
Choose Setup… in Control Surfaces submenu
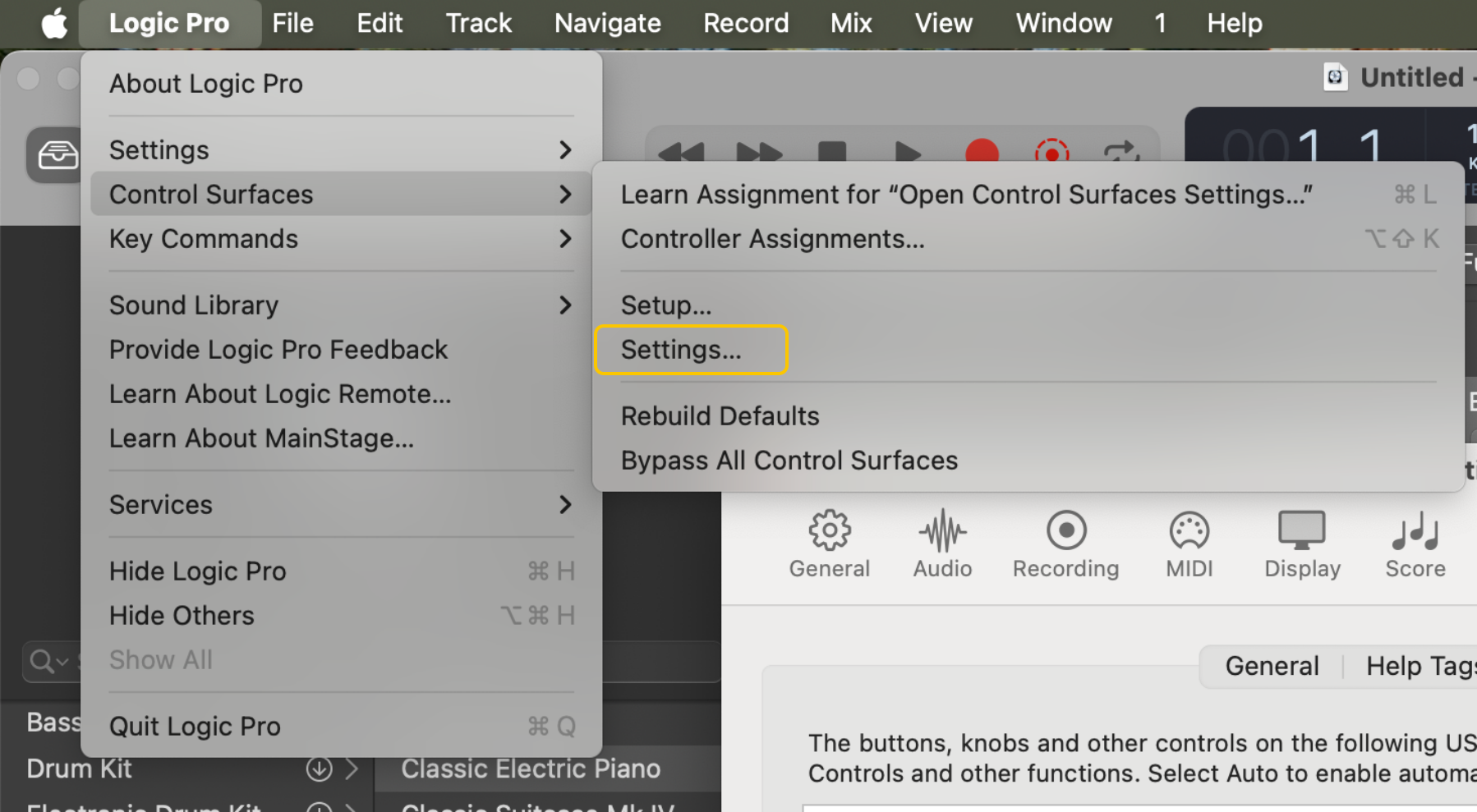tap(1028, 305)
